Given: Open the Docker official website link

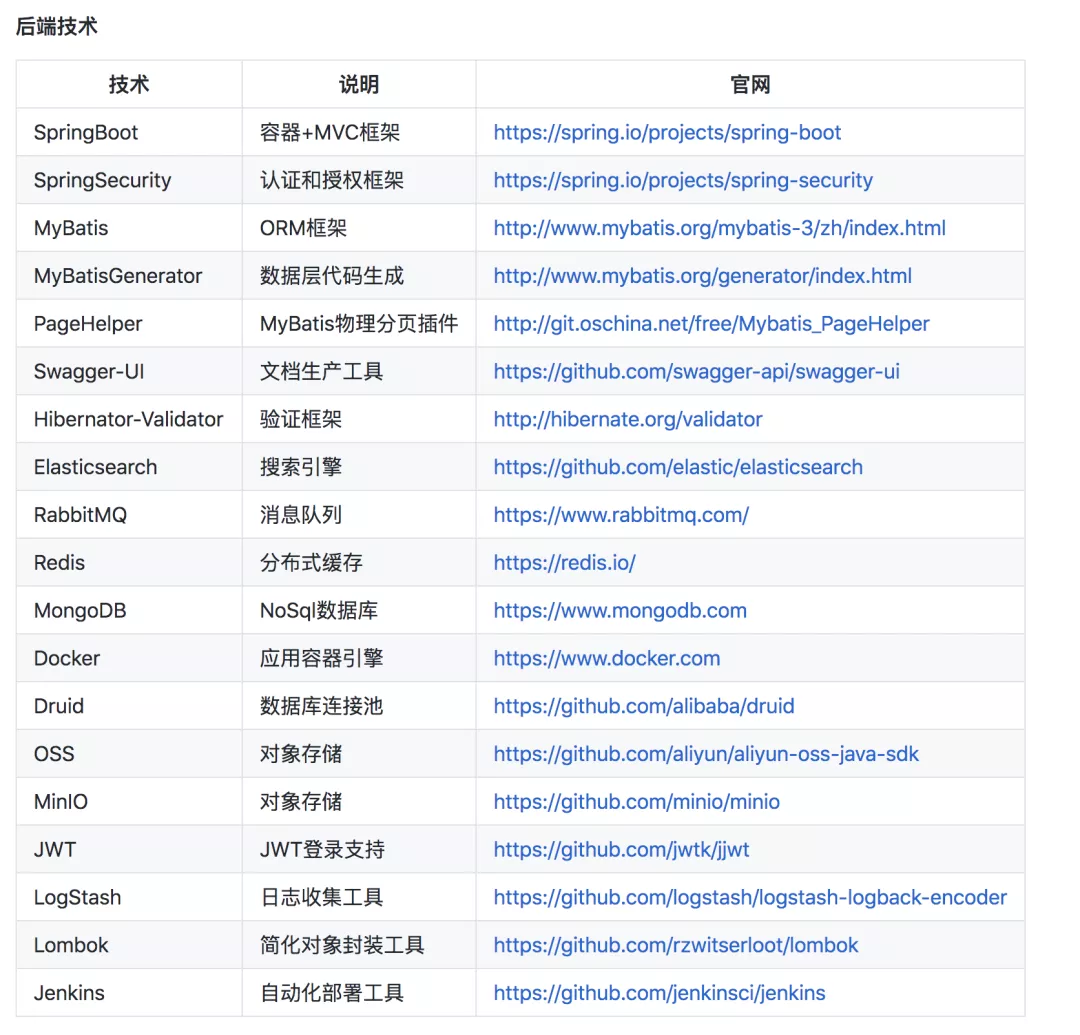Looking at the screenshot, I should pos(607,658).
